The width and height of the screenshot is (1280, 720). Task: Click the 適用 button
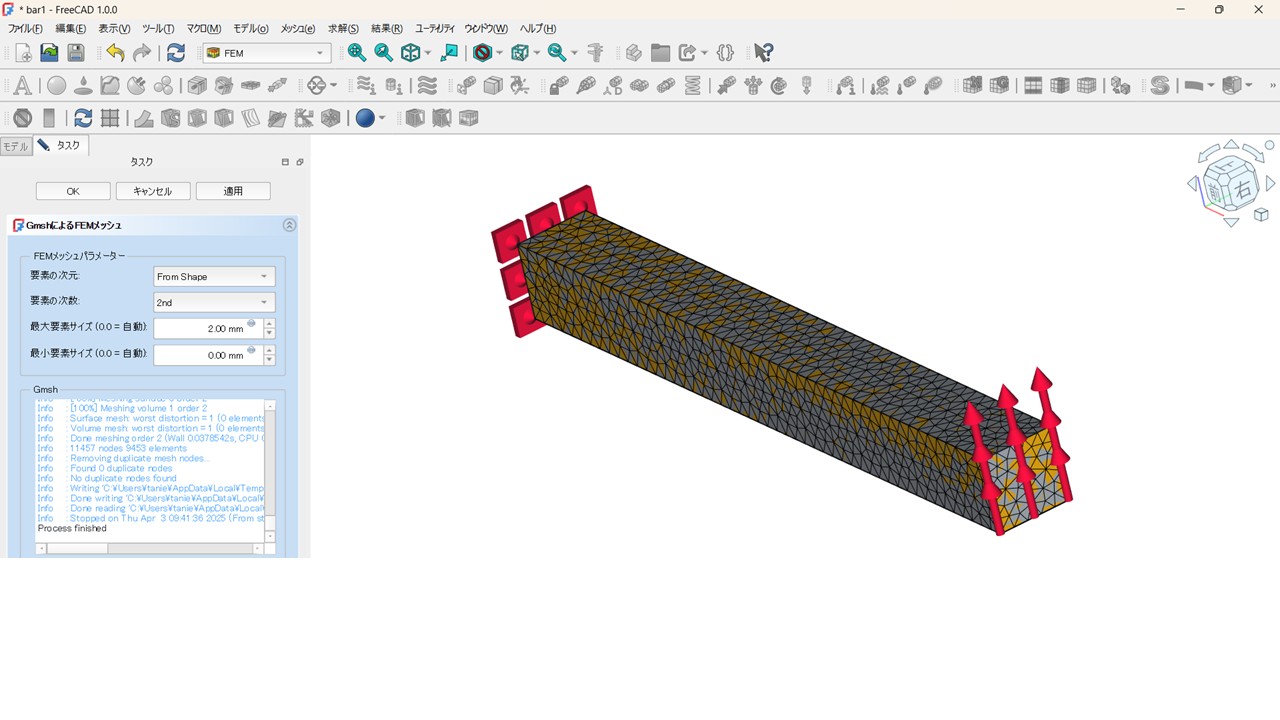[x=233, y=191]
